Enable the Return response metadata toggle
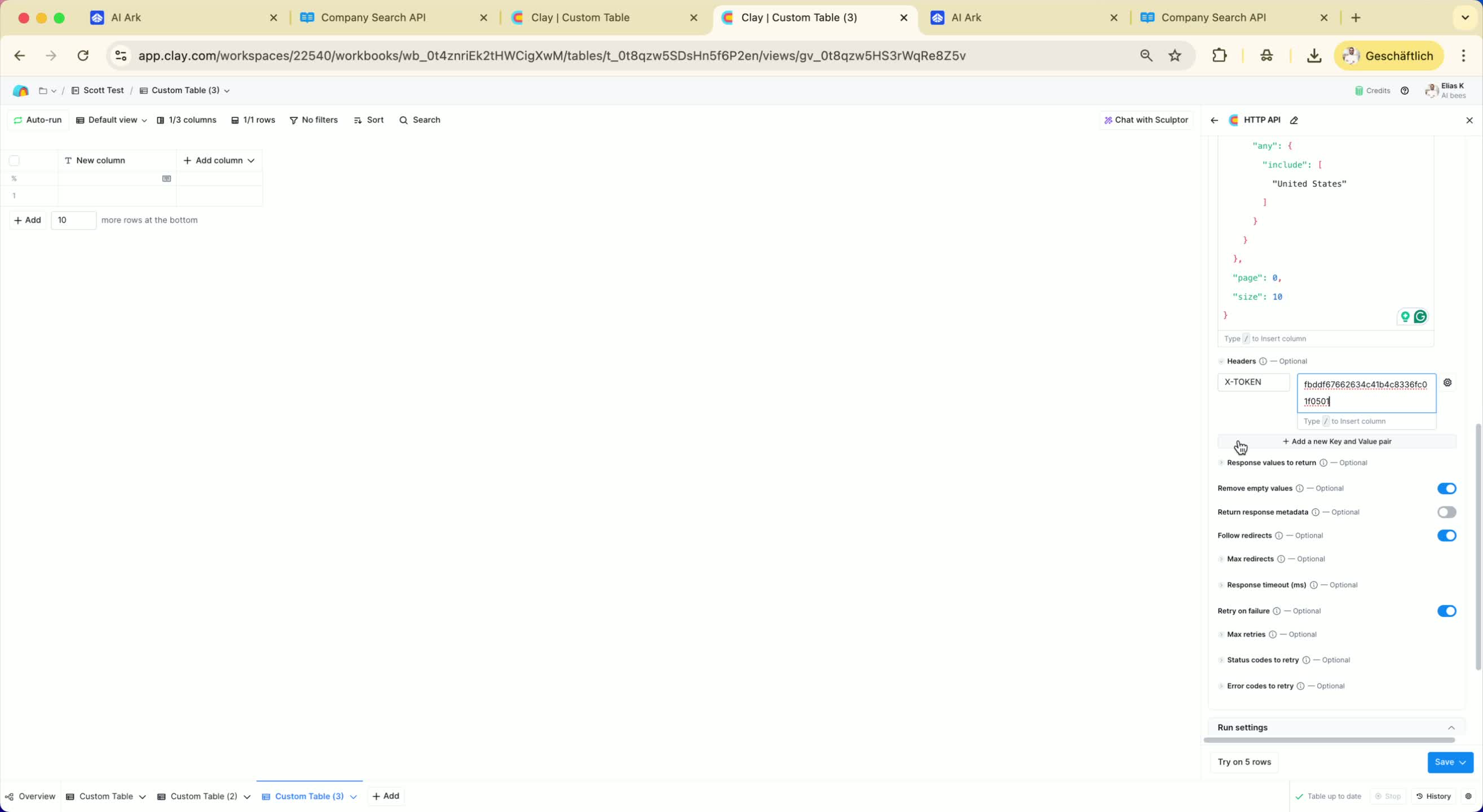This screenshot has width=1483, height=812. tap(1446, 512)
